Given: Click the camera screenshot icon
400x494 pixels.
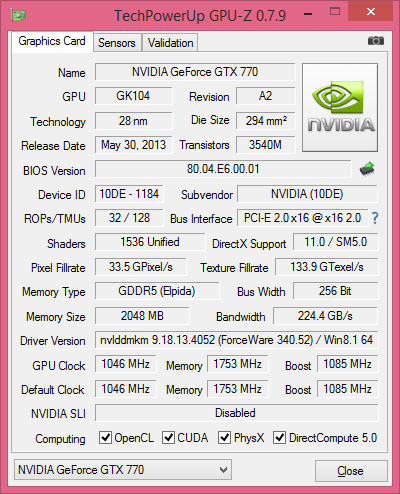Looking at the screenshot, I should [376, 41].
